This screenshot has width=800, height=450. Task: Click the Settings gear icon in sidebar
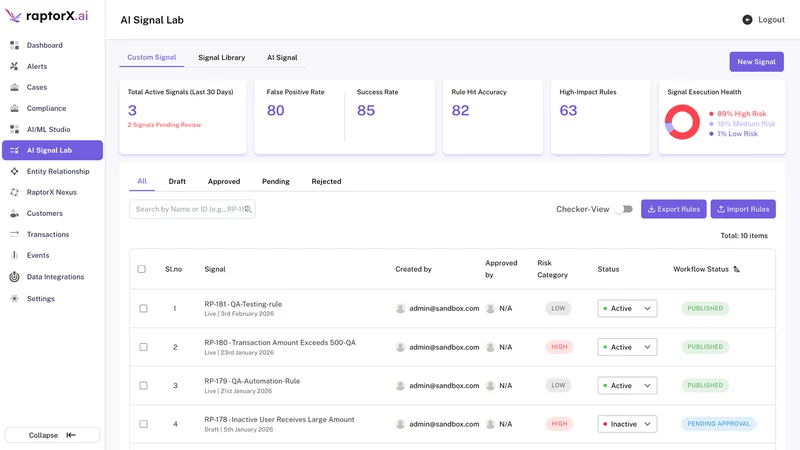click(x=14, y=298)
